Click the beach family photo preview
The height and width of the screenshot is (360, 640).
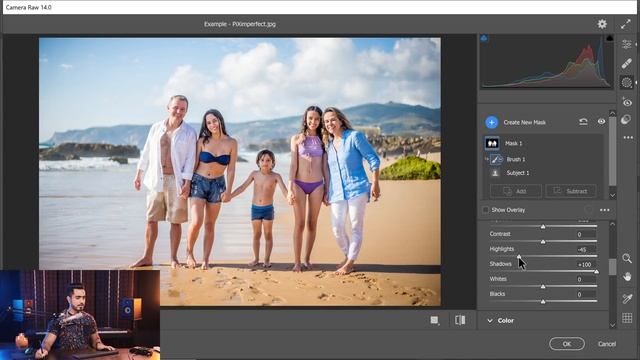[x=240, y=171]
